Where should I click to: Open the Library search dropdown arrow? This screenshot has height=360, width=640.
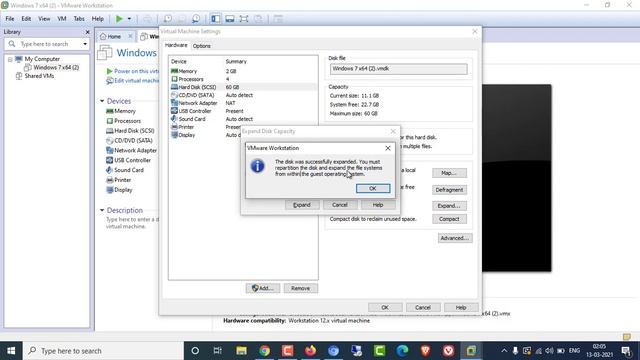point(85,44)
